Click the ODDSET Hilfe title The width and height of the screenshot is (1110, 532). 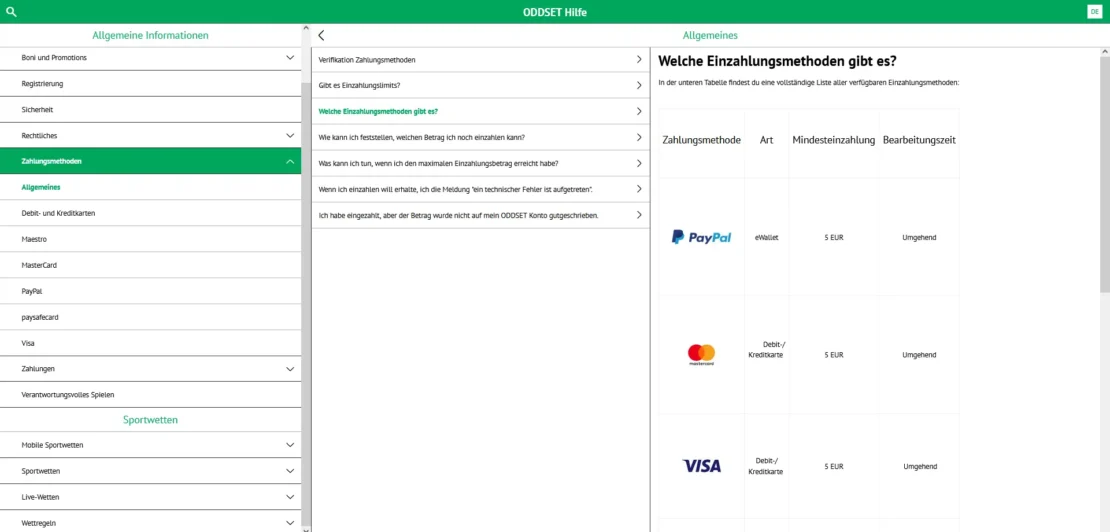[554, 12]
